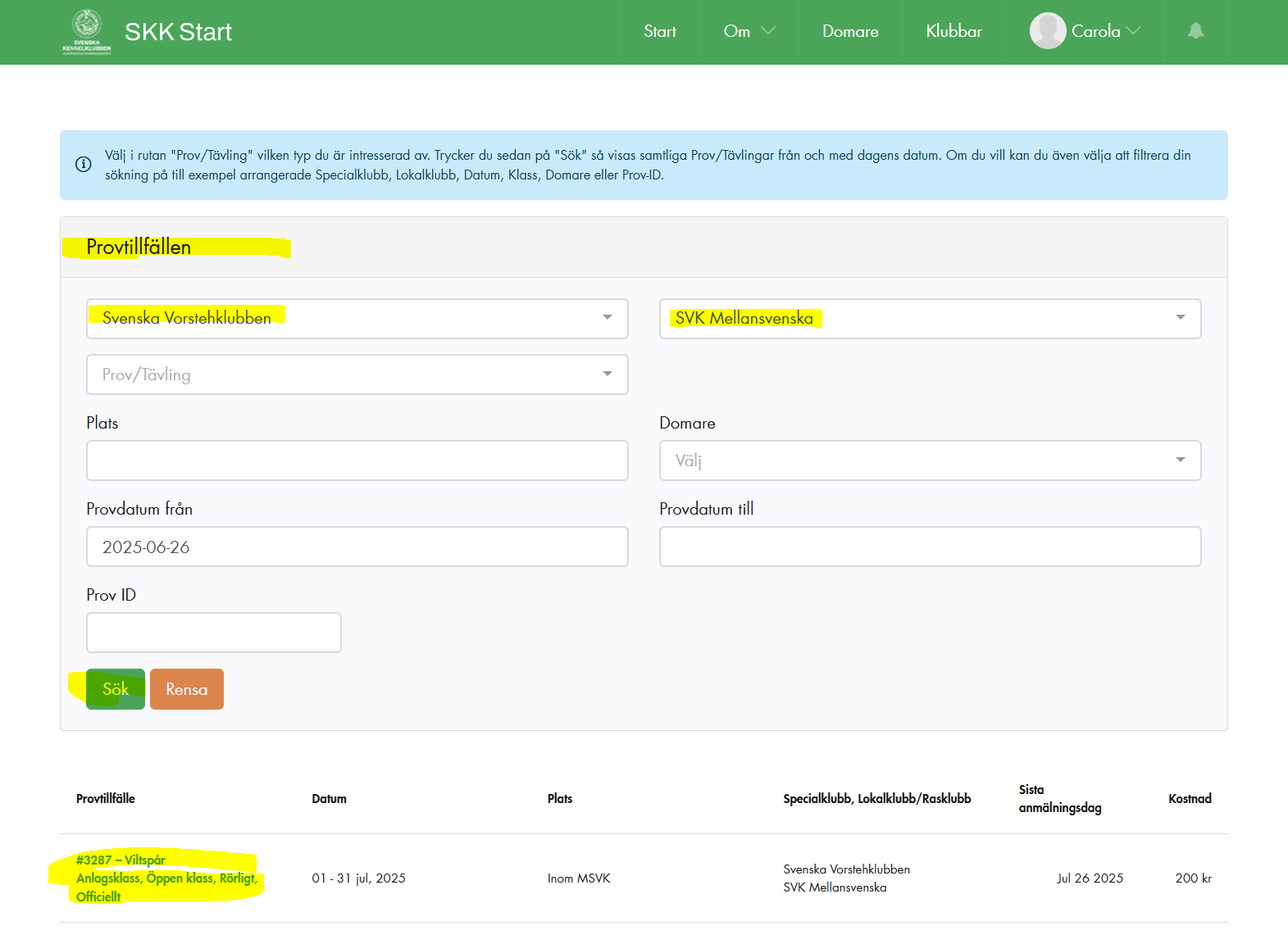Click the Inom MSVK place cell
This screenshot has height=935, width=1288.
579,878
